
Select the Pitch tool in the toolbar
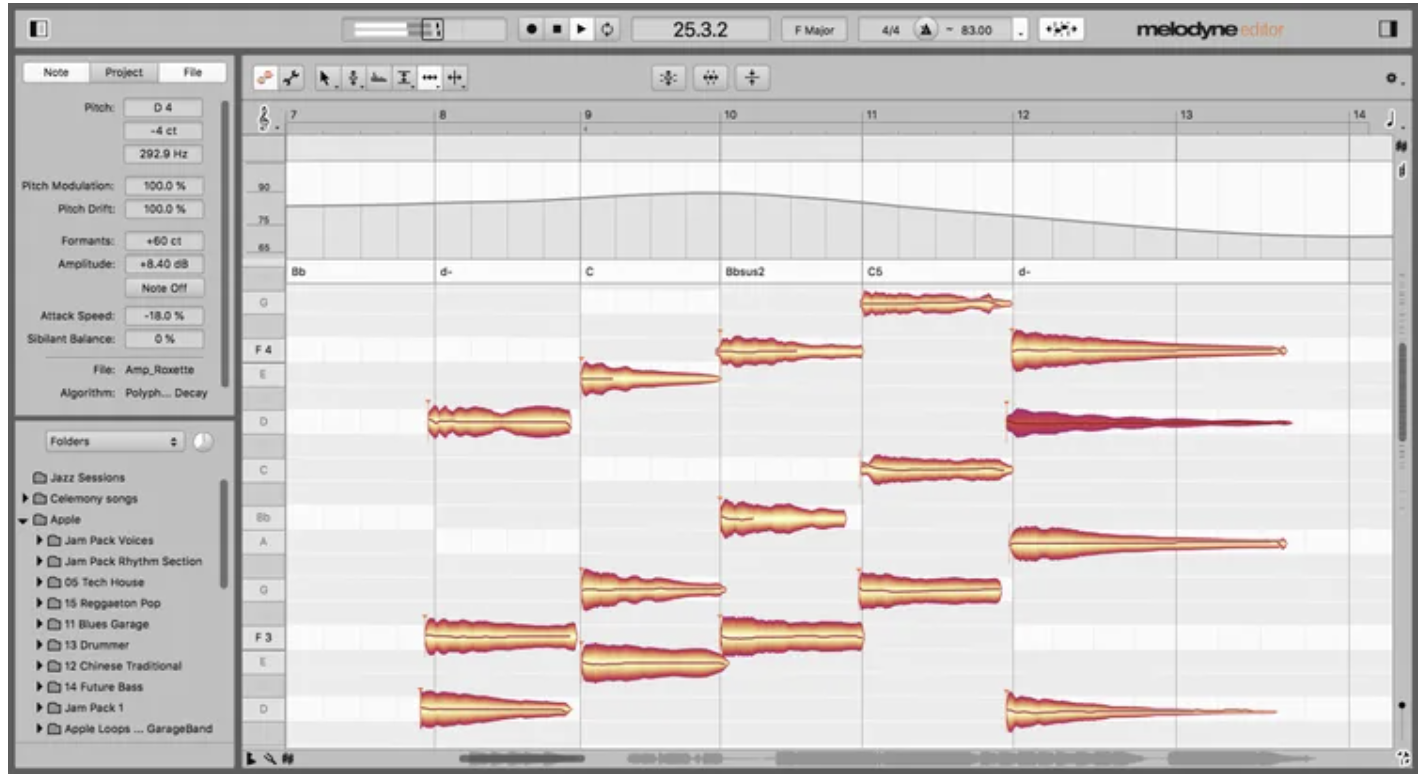[352, 77]
